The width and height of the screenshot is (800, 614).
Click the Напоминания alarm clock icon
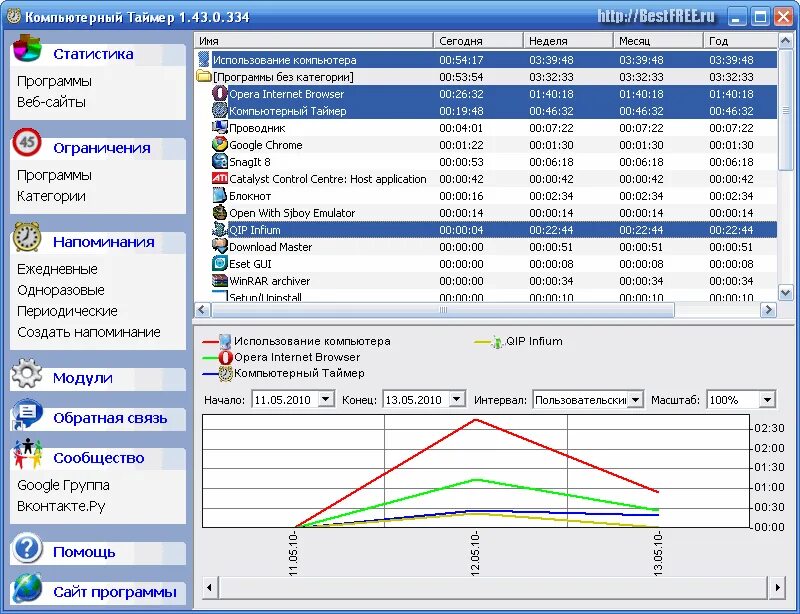pyautogui.click(x=27, y=237)
